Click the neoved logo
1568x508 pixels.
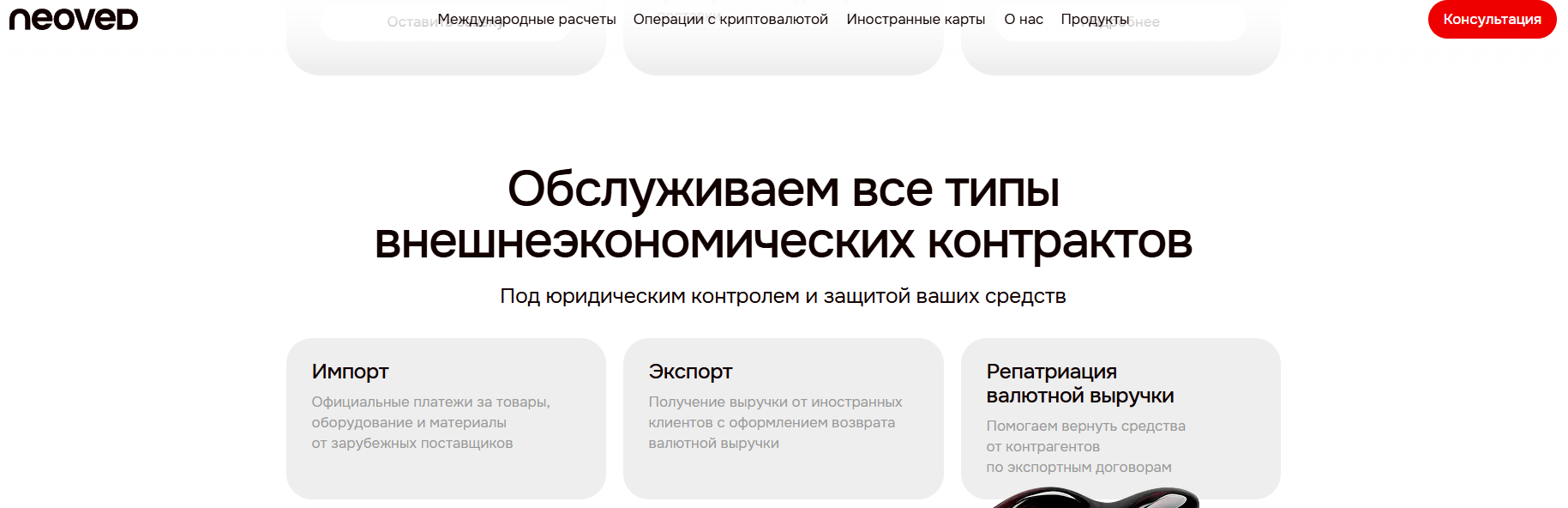point(73,19)
